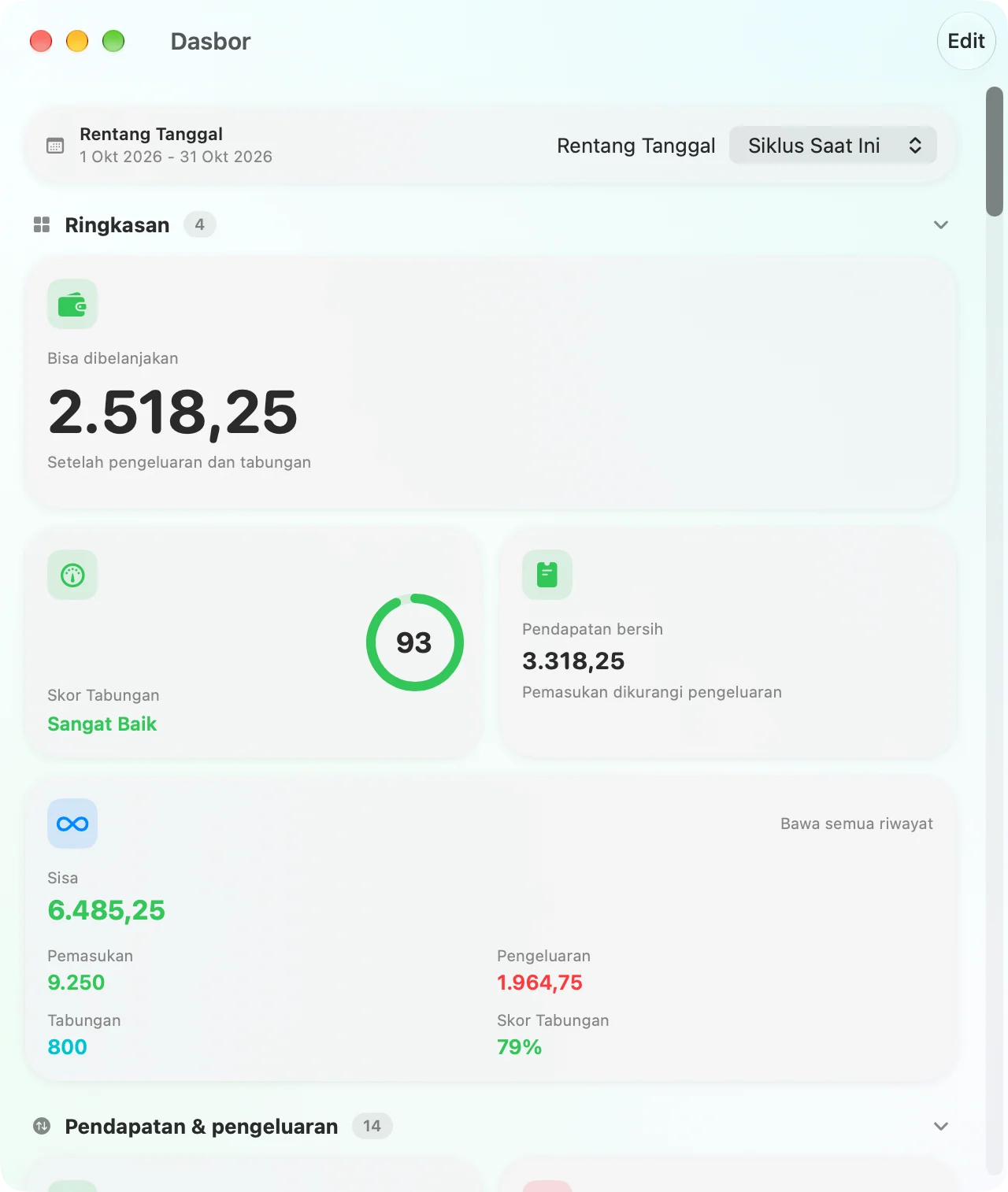The image size is (1008, 1192).
Task: Click Pemasukan dikurangi pengeluaran caption
Action: [x=652, y=692]
